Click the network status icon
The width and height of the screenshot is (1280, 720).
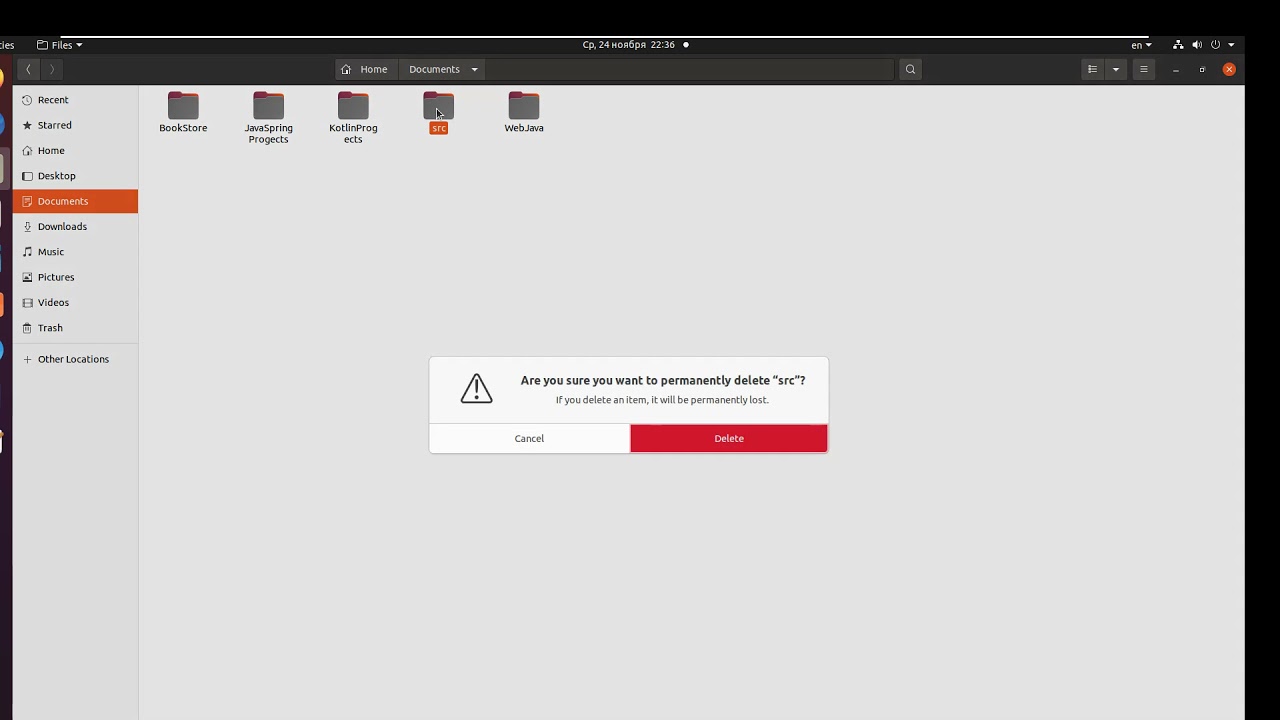1178,45
